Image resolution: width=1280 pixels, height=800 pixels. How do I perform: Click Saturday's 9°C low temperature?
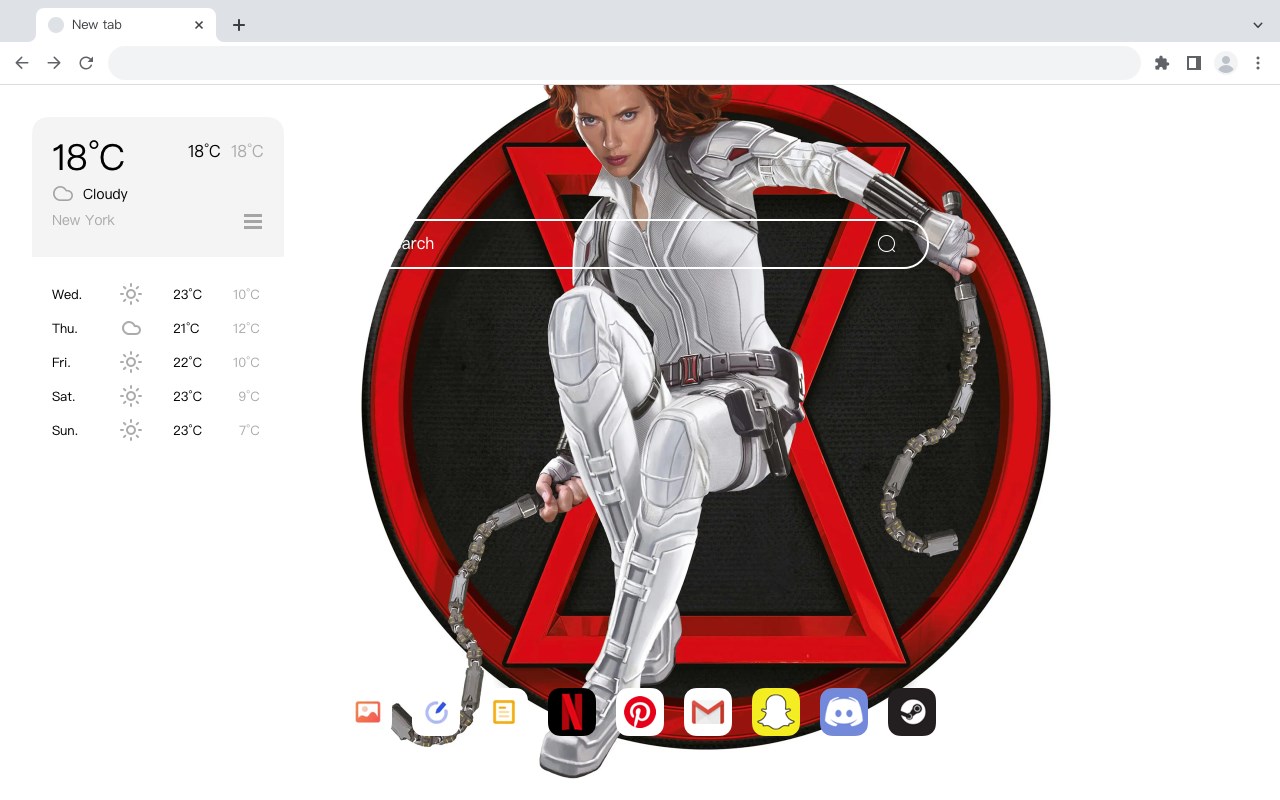pyautogui.click(x=249, y=396)
